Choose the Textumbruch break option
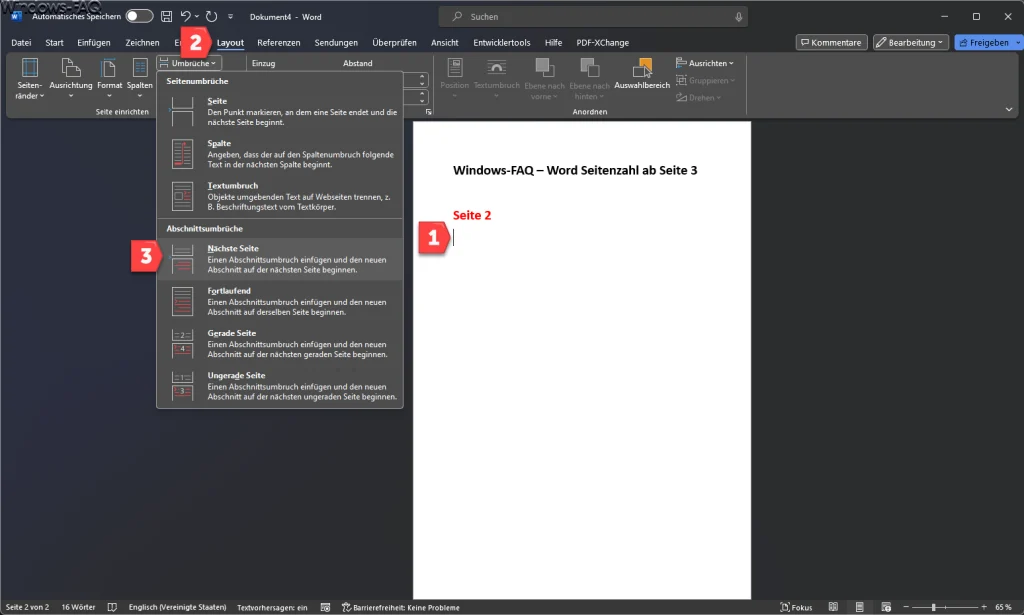Screen dimensions: 1024x615 pyautogui.click(x=280, y=196)
